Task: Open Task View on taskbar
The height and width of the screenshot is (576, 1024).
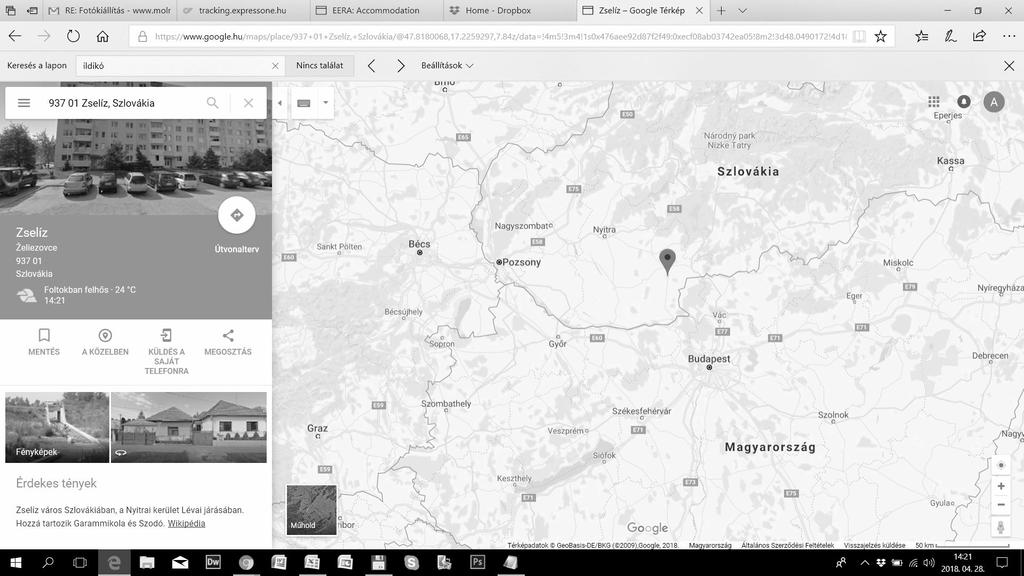Action: coord(80,562)
